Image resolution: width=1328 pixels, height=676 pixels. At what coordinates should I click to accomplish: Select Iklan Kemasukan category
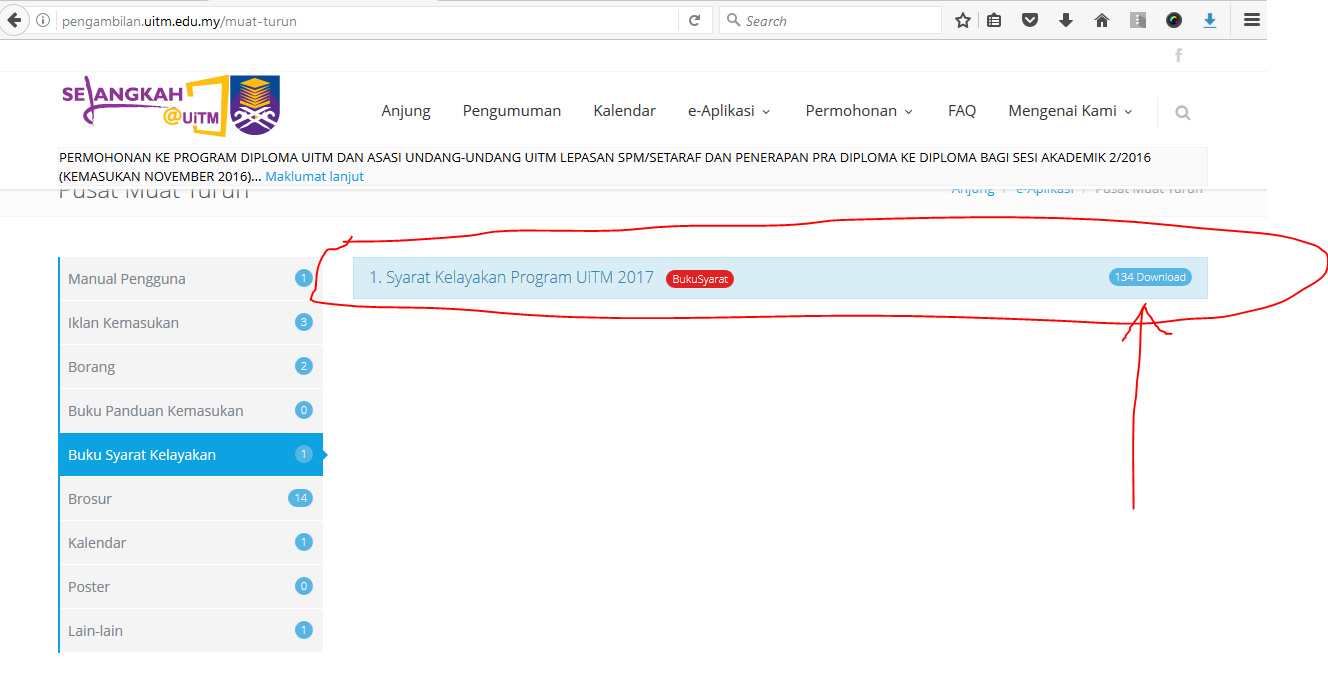tap(191, 323)
